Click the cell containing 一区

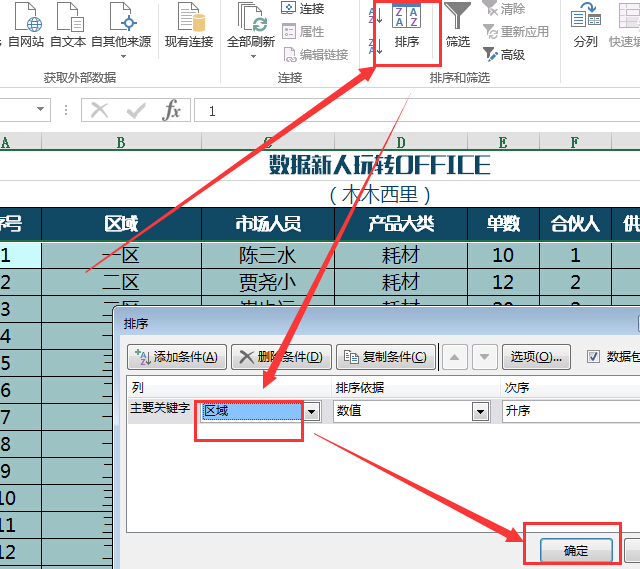coord(121,256)
